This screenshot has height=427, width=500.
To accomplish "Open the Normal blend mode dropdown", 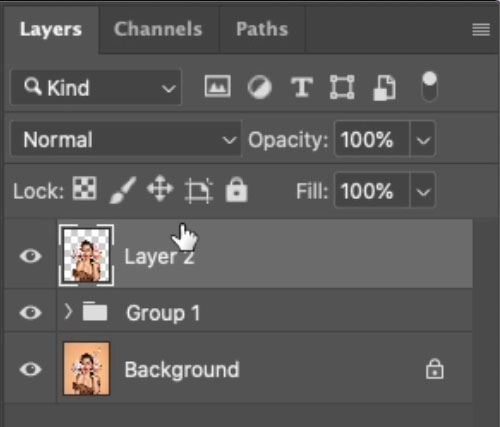I will click(x=126, y=139).
